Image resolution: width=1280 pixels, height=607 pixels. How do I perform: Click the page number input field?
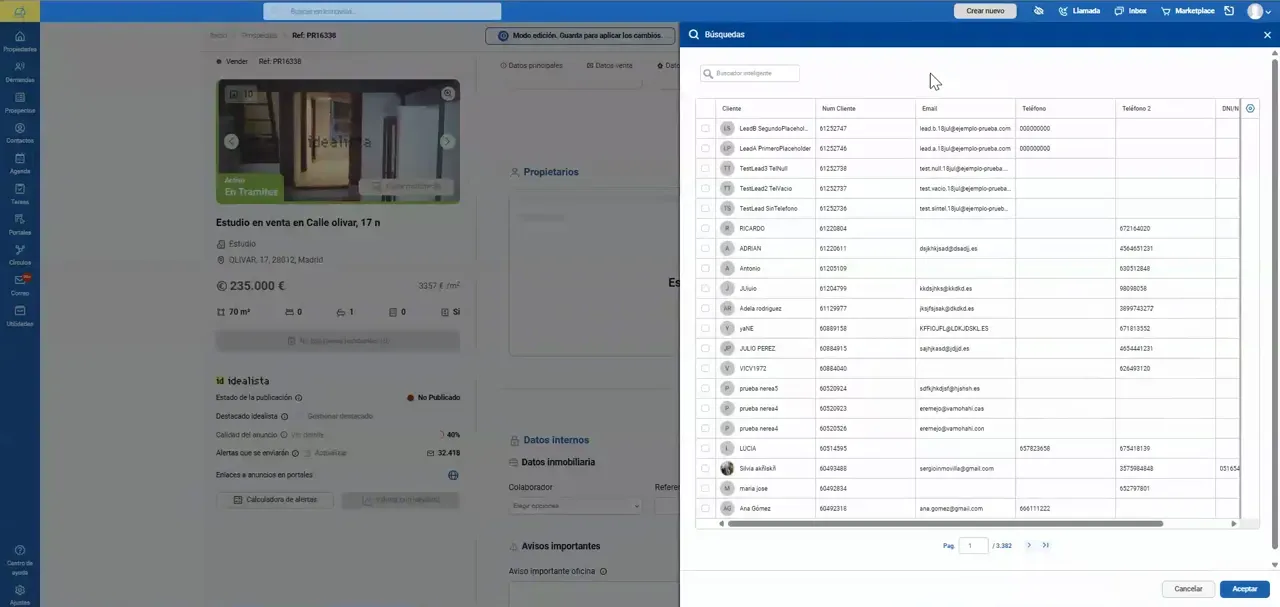pyautogui.click(x=973, y=546)
